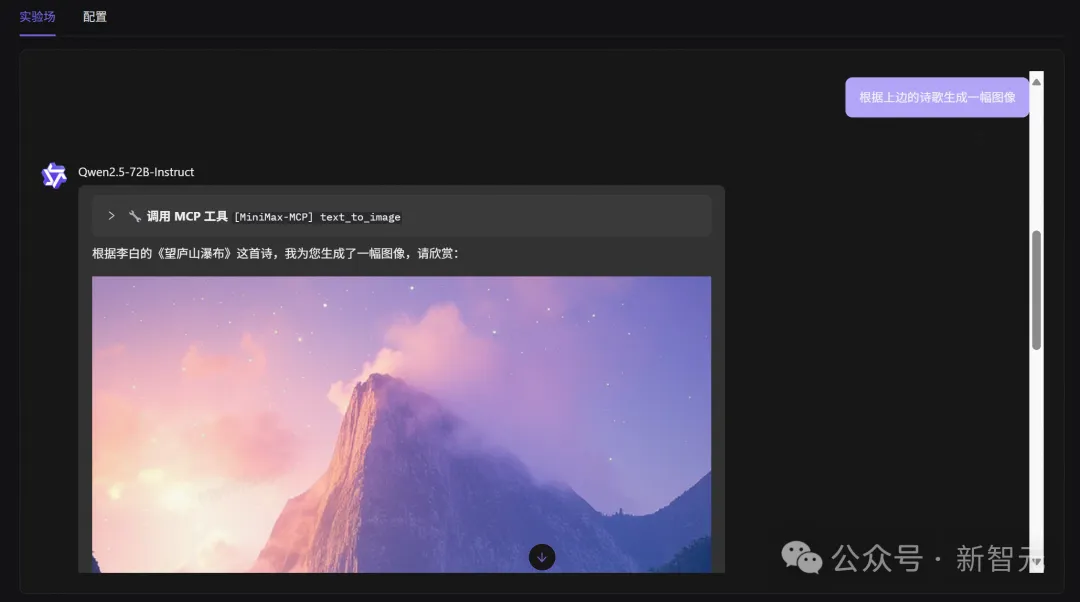This screenshot has height=602, width=1080.
Task: Expand the MCP tool call details chevron
Action: click(112, 216)
